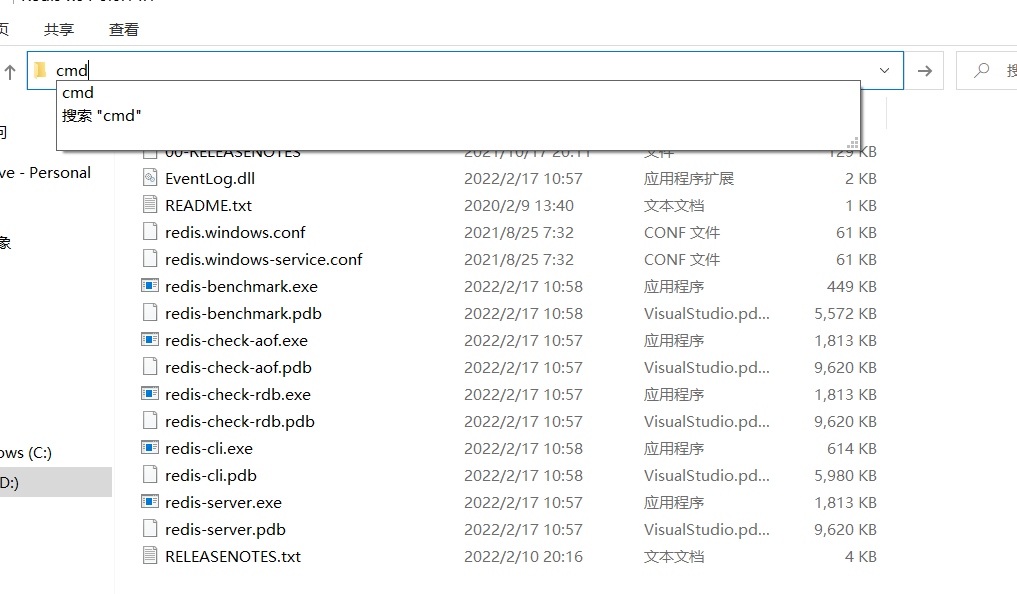Viewport: 1017px width, 594px height.
Task: Click the redis-check-rdb.exe application icon
Action: click(150, 394)
